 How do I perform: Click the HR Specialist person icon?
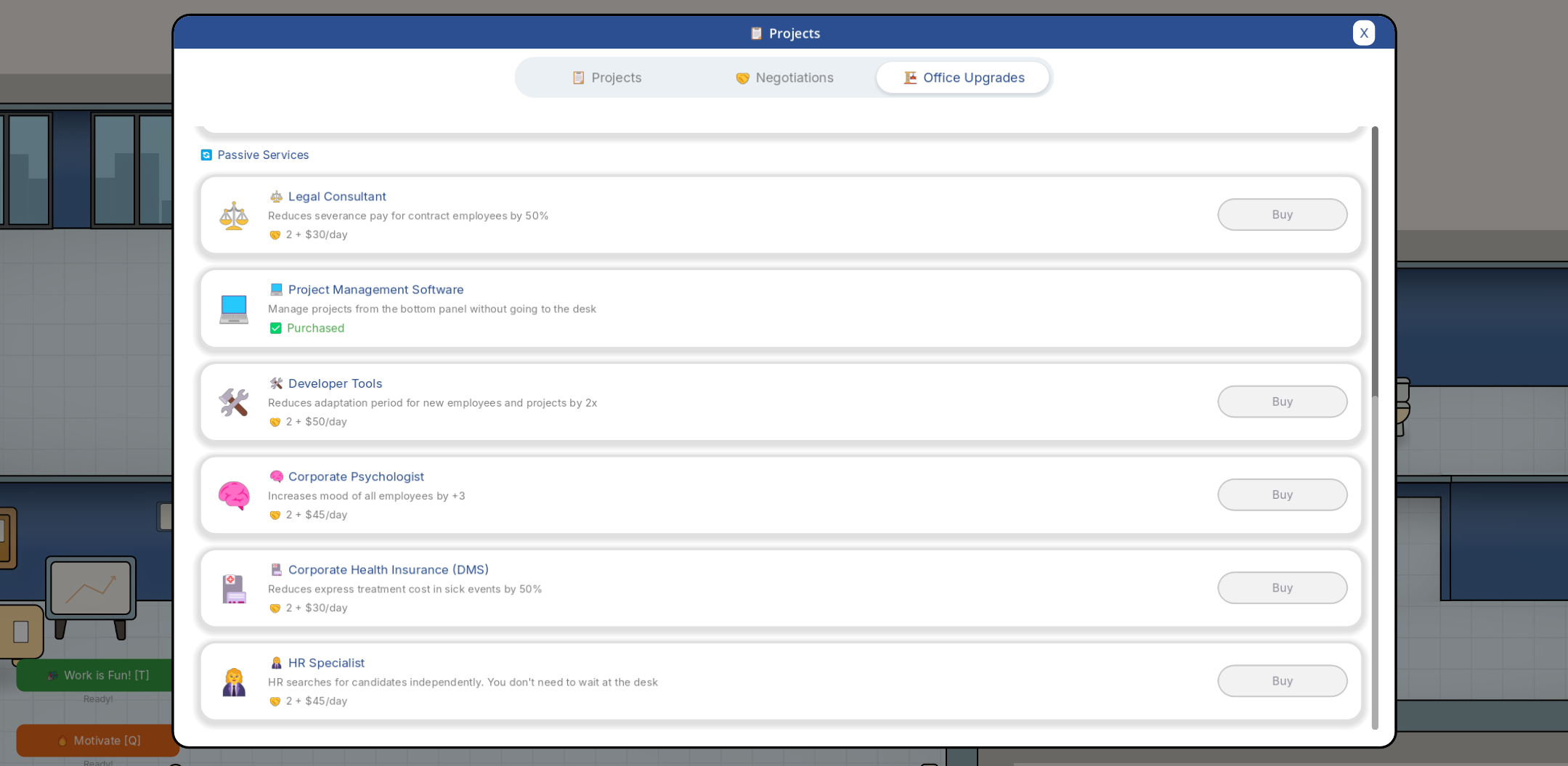pos(234,682)
